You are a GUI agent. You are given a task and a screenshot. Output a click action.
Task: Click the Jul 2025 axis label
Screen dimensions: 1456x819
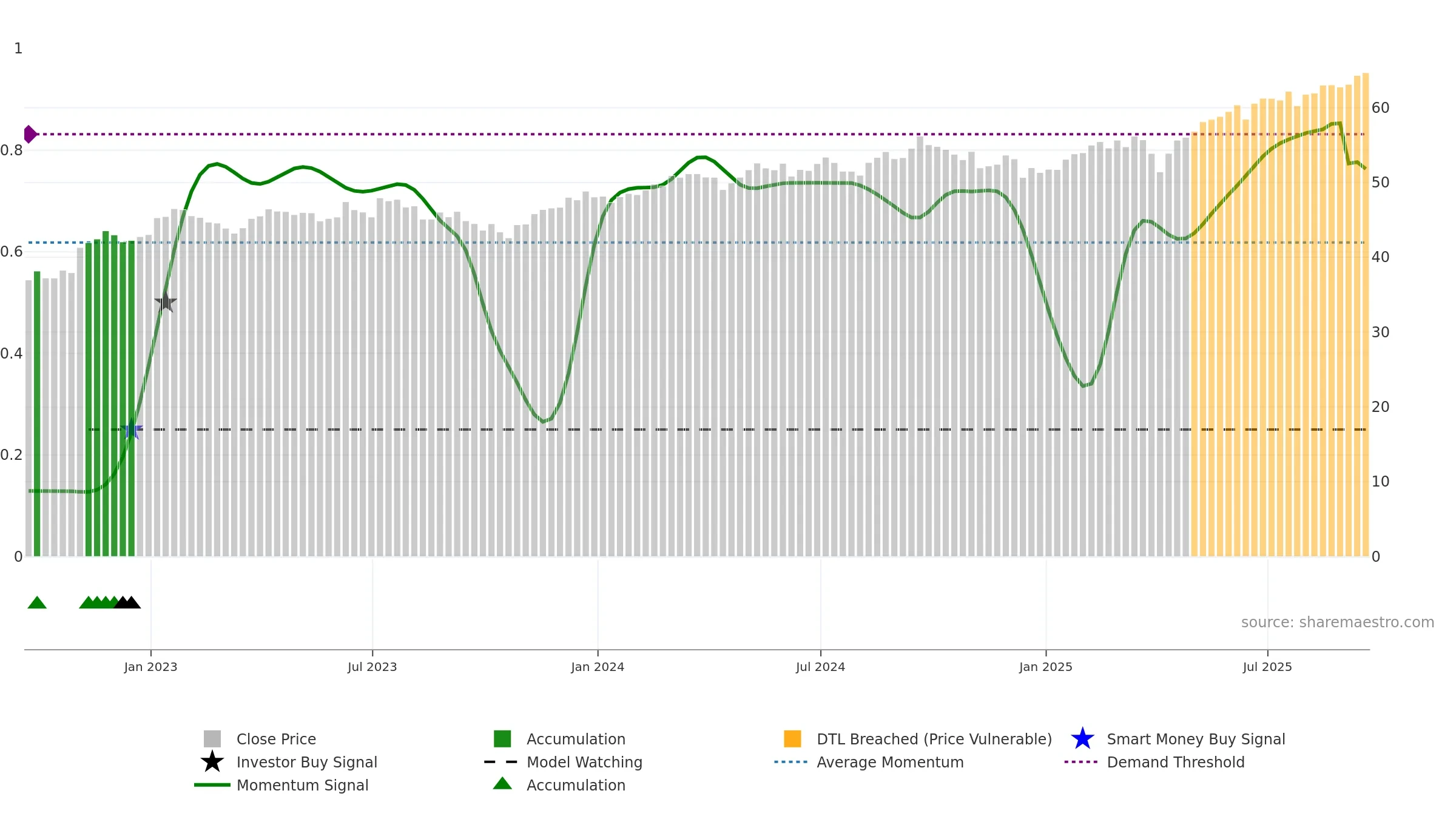point(1267,667)
